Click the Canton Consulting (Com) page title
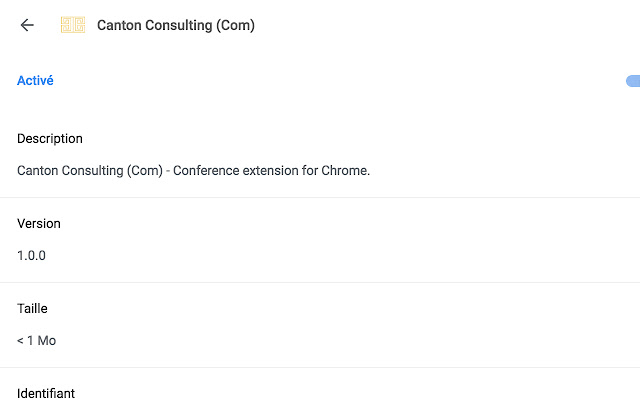640x400 pixels. click(x=175, y=25)
